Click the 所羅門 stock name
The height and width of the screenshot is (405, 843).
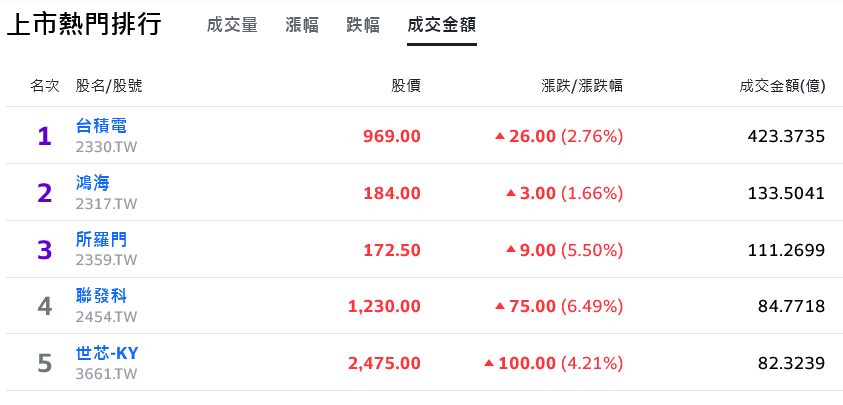tap(102, 239)
